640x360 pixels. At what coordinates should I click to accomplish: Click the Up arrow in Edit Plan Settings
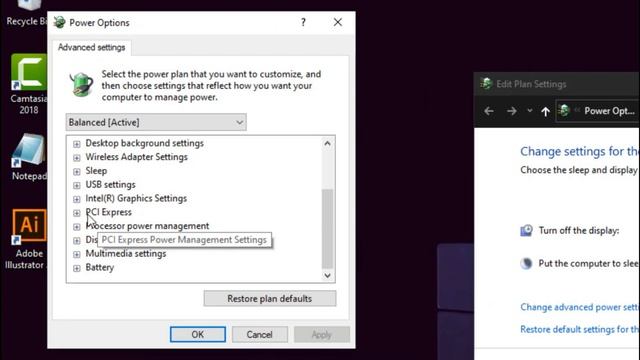(545, 111)
